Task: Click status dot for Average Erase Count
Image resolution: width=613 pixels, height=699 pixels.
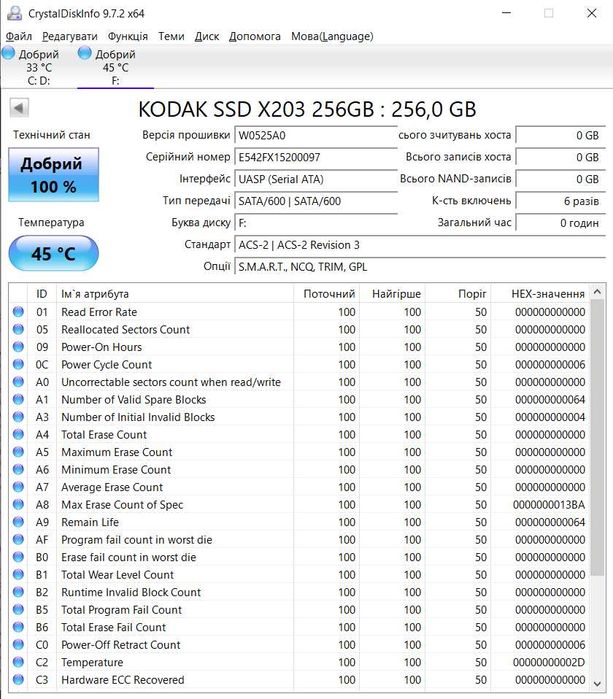Action: click(18, 487)
